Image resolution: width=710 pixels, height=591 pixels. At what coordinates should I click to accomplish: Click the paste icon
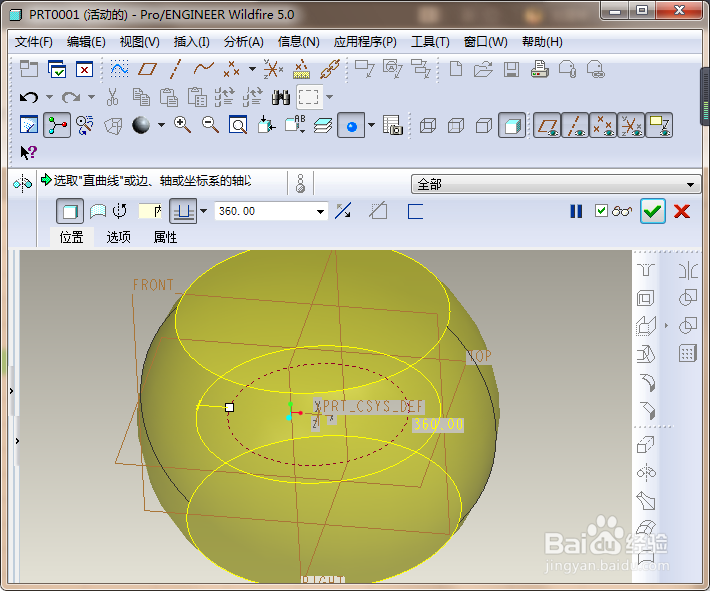point(169,97)
